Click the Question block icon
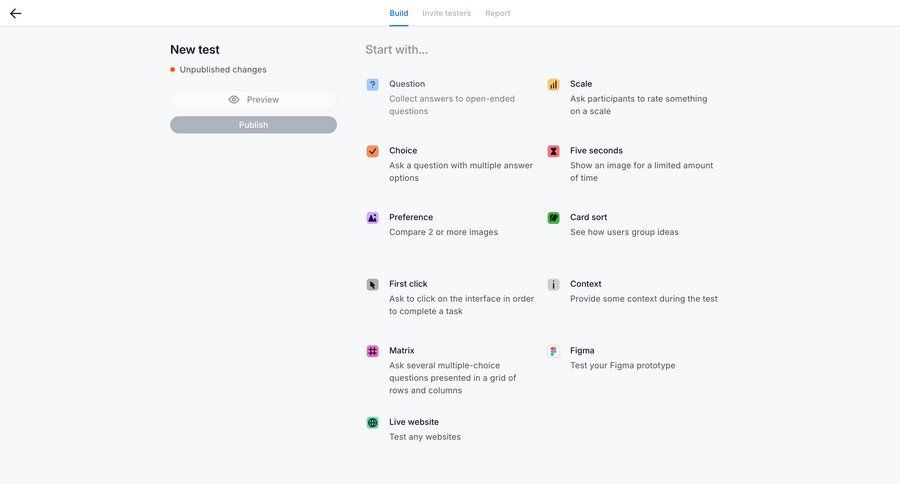 [x=372, y=85]
